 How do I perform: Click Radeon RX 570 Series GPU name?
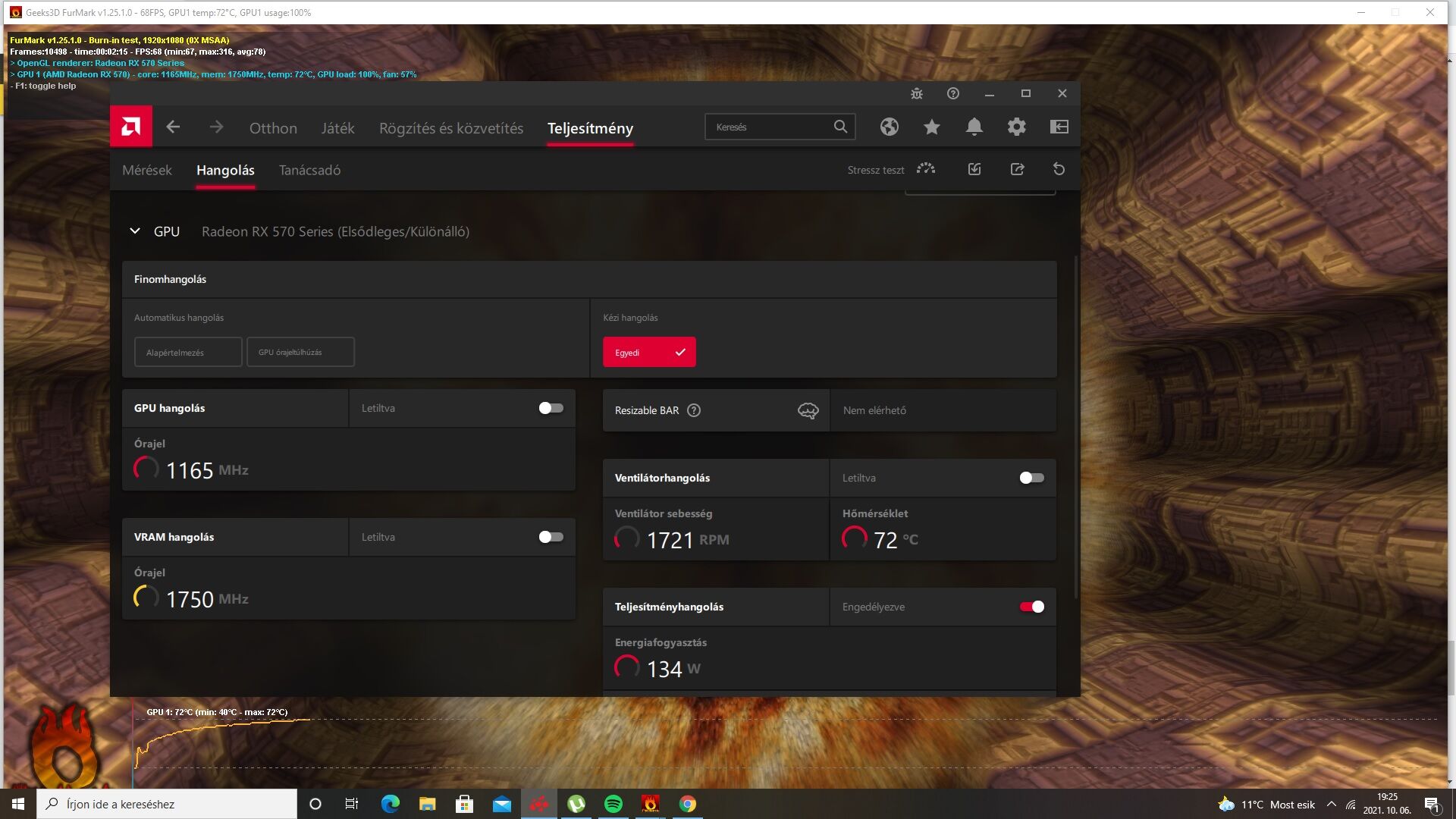coord(335,231)
